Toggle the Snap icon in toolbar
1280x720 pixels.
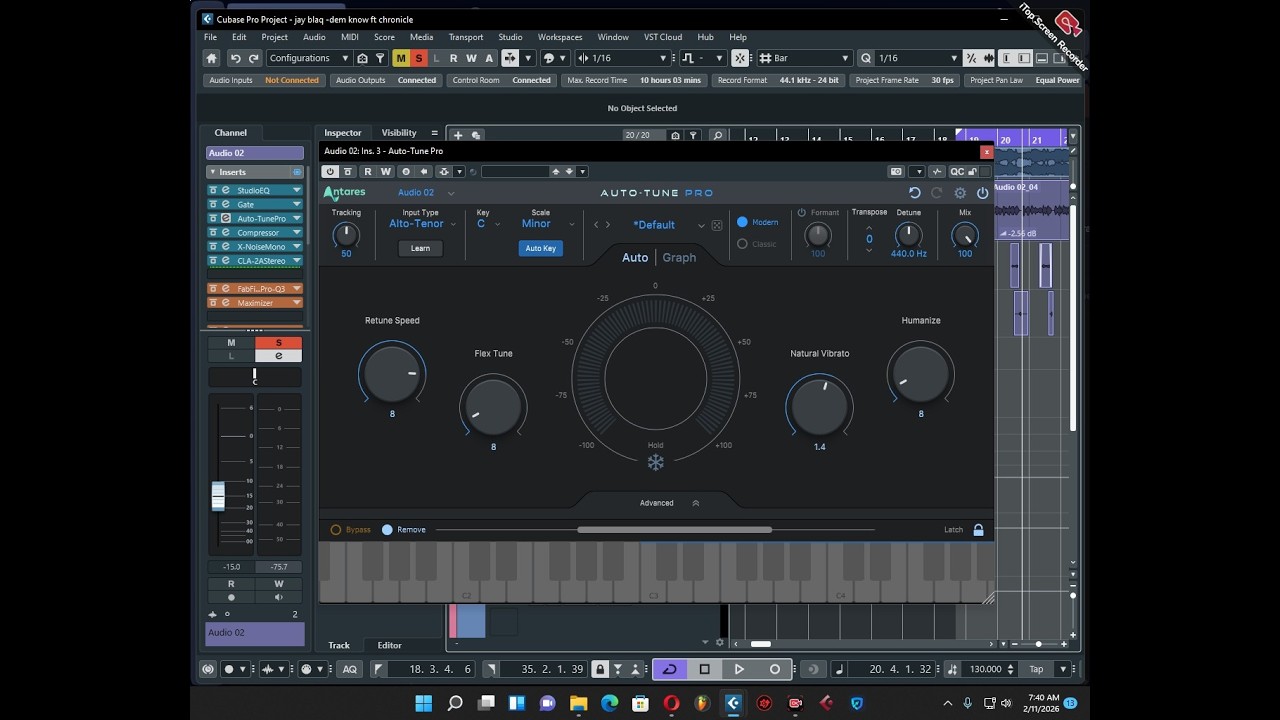pyautogui.click(x=740, y=58)
